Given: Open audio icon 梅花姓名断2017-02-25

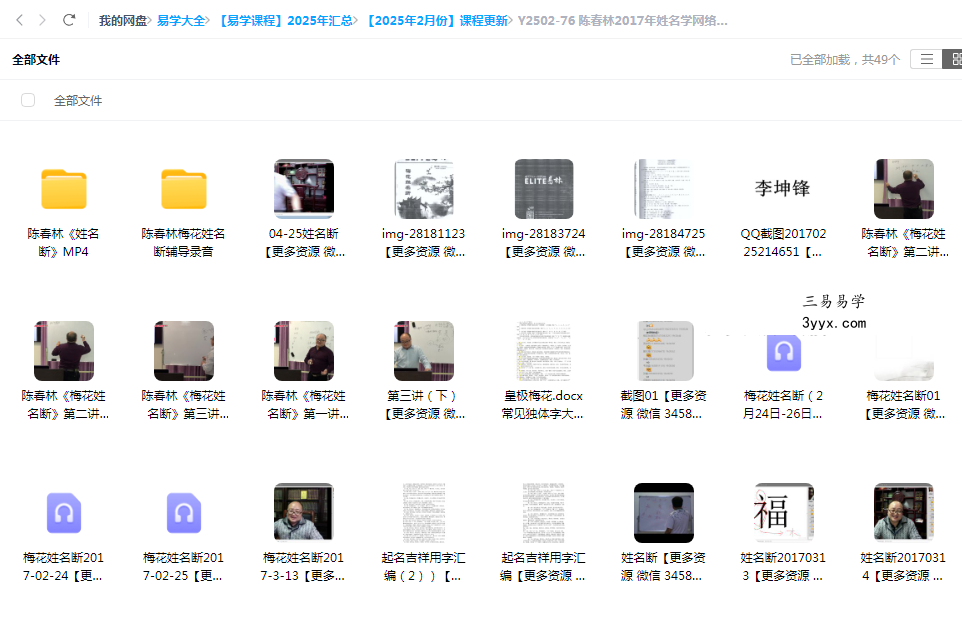Looking at the screenshot, I should [x=184, y=513].
